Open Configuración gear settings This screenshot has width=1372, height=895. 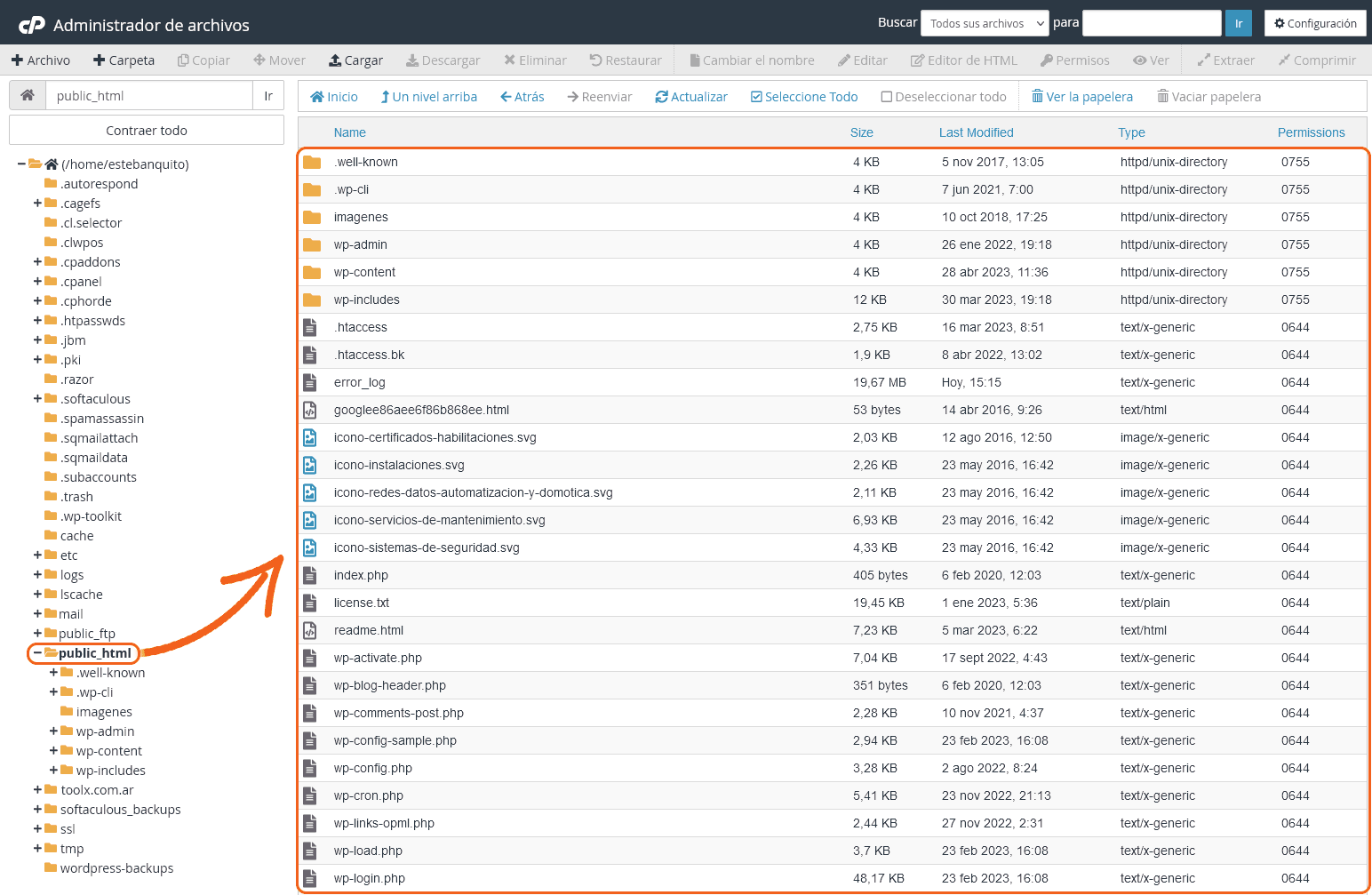(1314, 23)
